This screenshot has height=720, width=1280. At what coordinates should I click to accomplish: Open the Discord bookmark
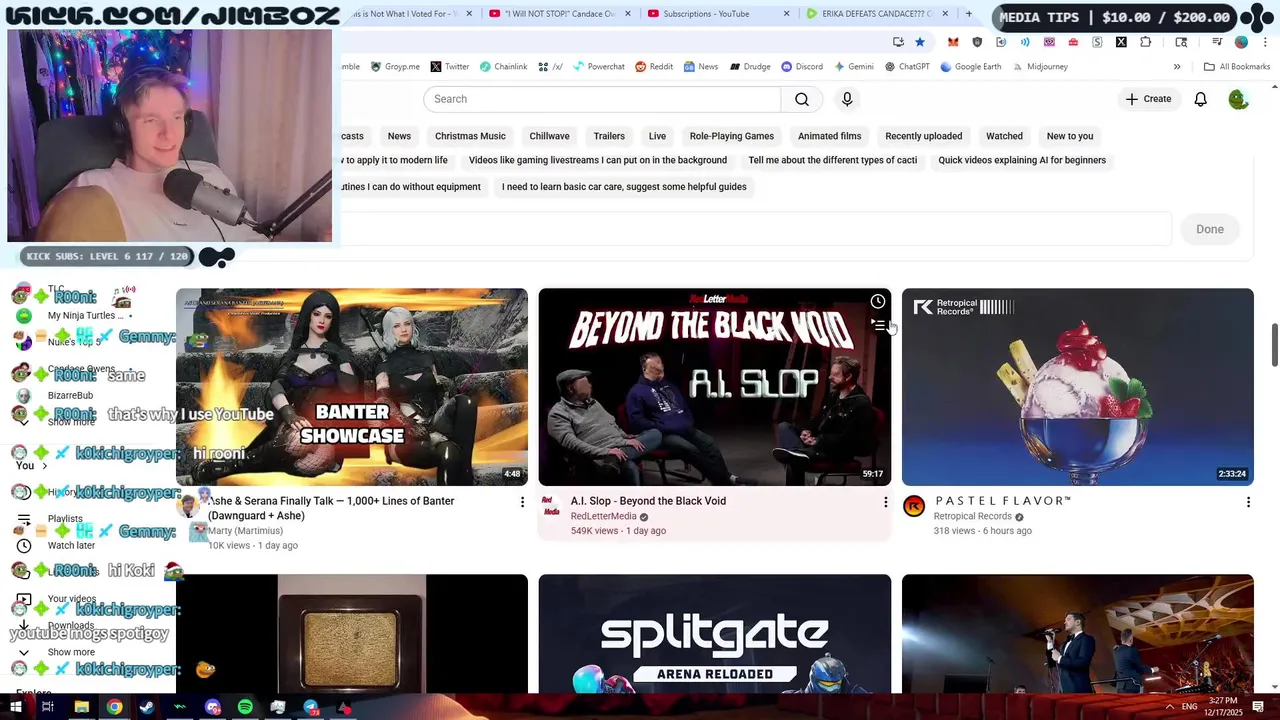[802, 67]
